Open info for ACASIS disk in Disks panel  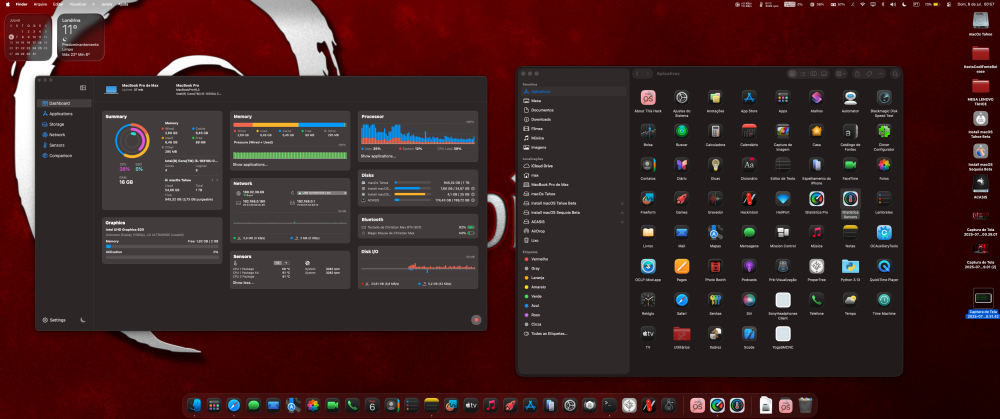[473, 200]
